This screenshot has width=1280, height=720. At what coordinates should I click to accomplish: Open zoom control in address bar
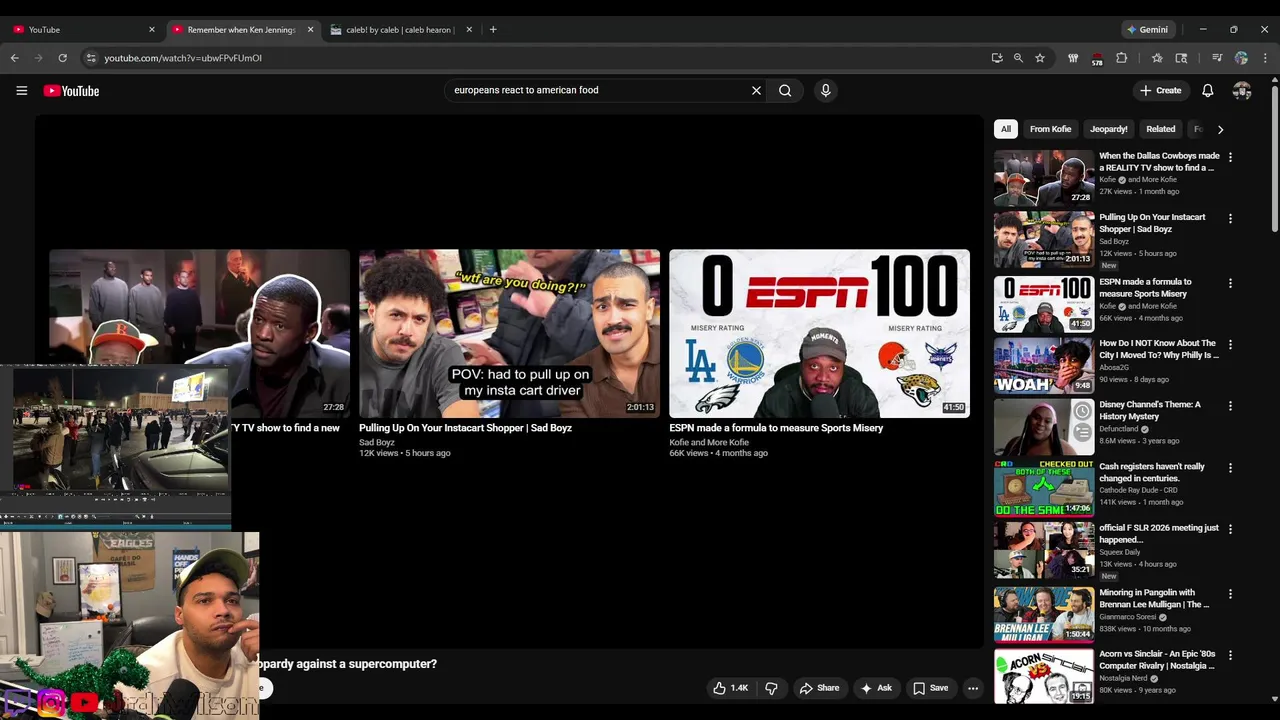point(1018,58)
